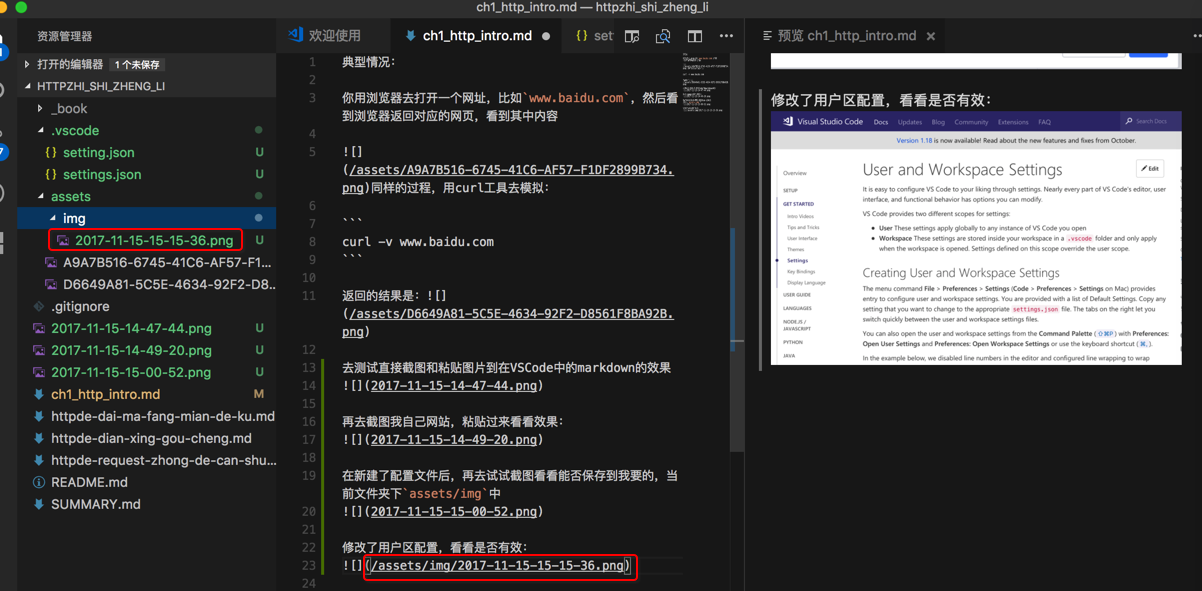Open httpde-dian-xing-gou-cheng.md

pos(151,438)
